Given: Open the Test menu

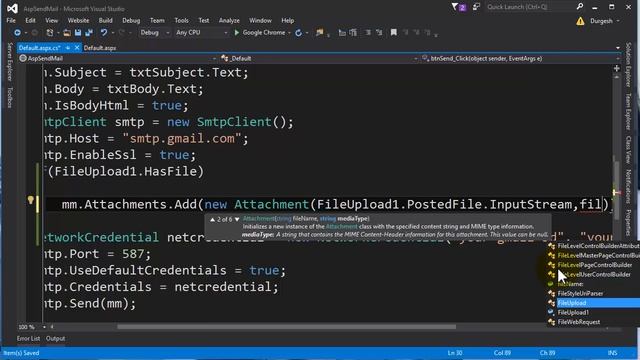Looking at the screenshot, I should [204, 20].
